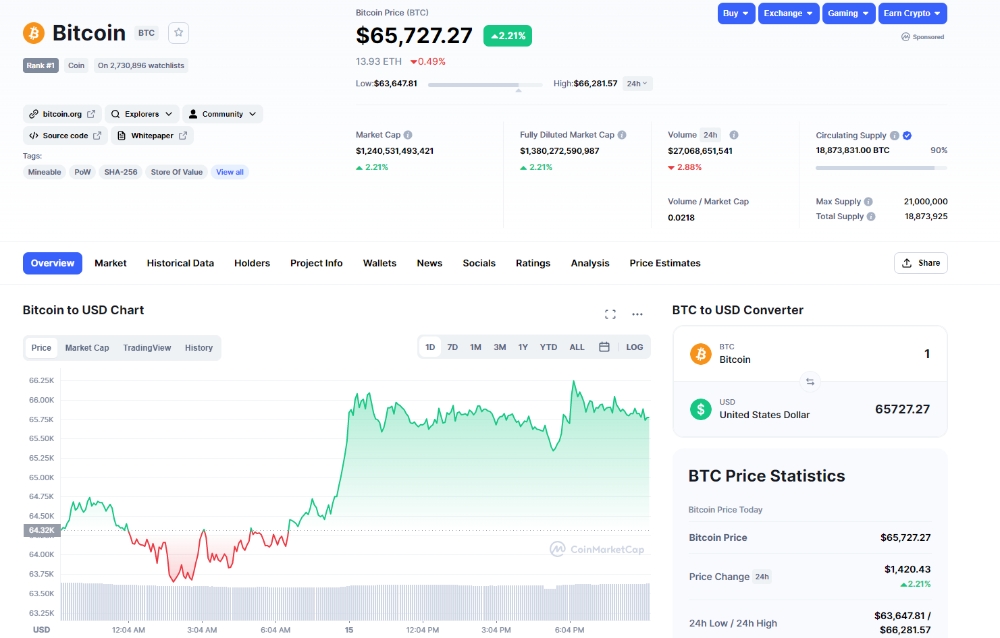Switch to the Holders tab

[x=252, y=263]
